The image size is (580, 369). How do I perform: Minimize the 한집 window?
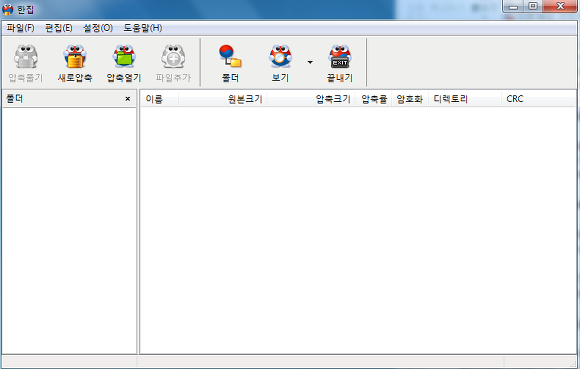pos(513,6)
